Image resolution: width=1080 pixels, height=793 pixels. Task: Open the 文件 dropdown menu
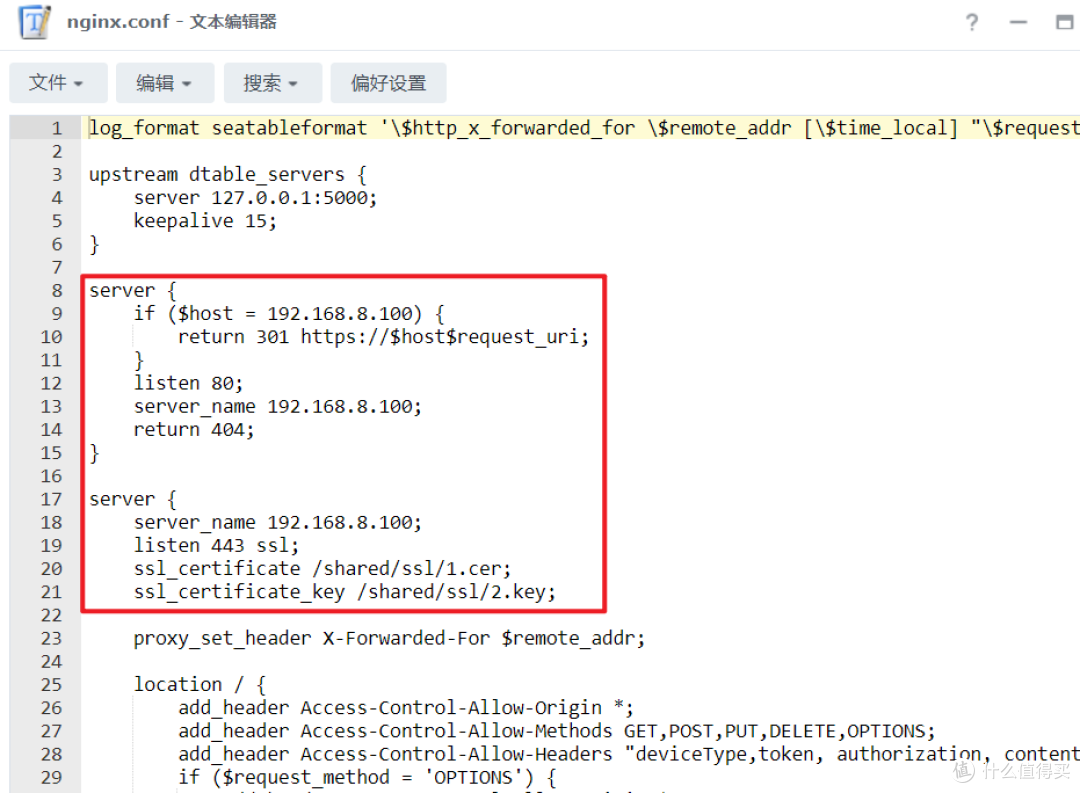click(x=58, y=83)
